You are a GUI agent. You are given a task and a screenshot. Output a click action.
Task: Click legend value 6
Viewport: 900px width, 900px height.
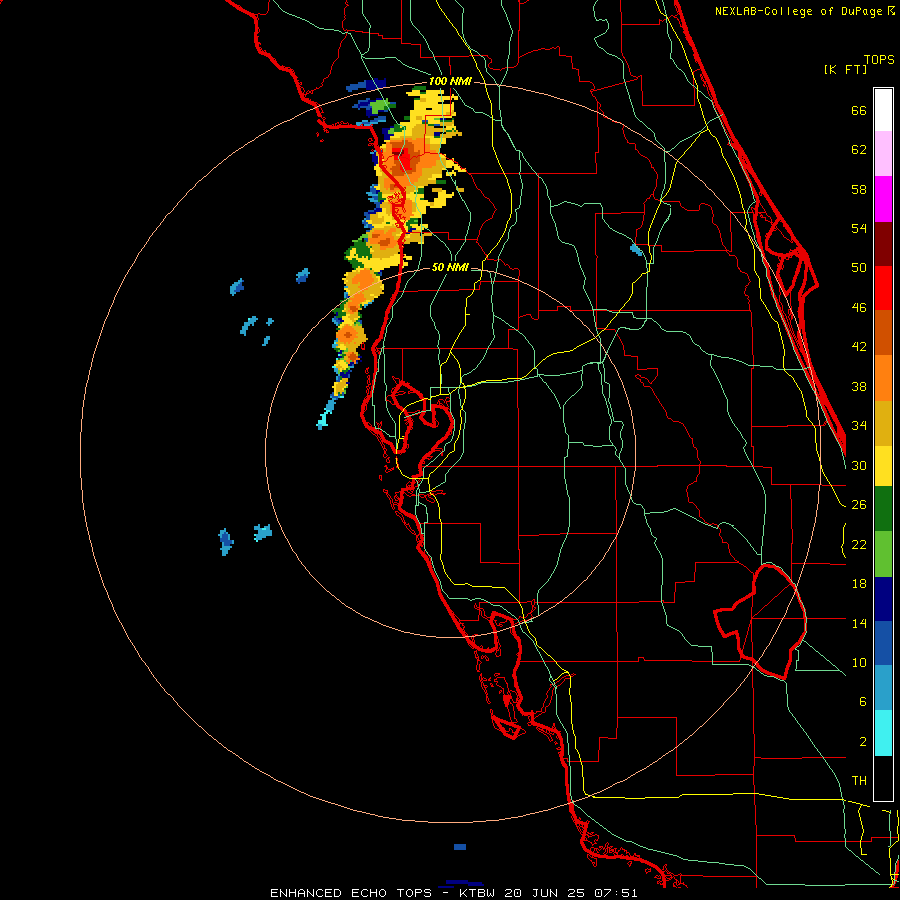click(x=862, y=702)
